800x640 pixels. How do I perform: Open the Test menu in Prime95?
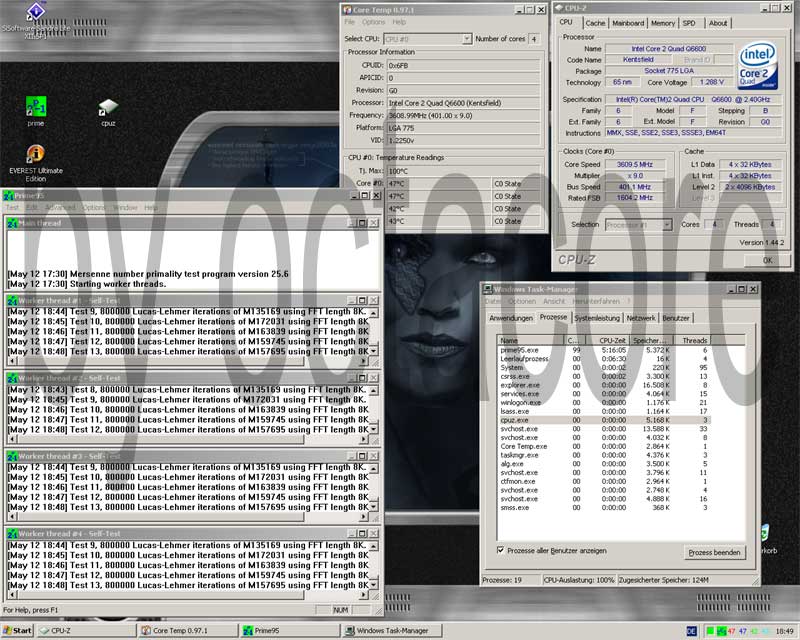pos(12,208)
